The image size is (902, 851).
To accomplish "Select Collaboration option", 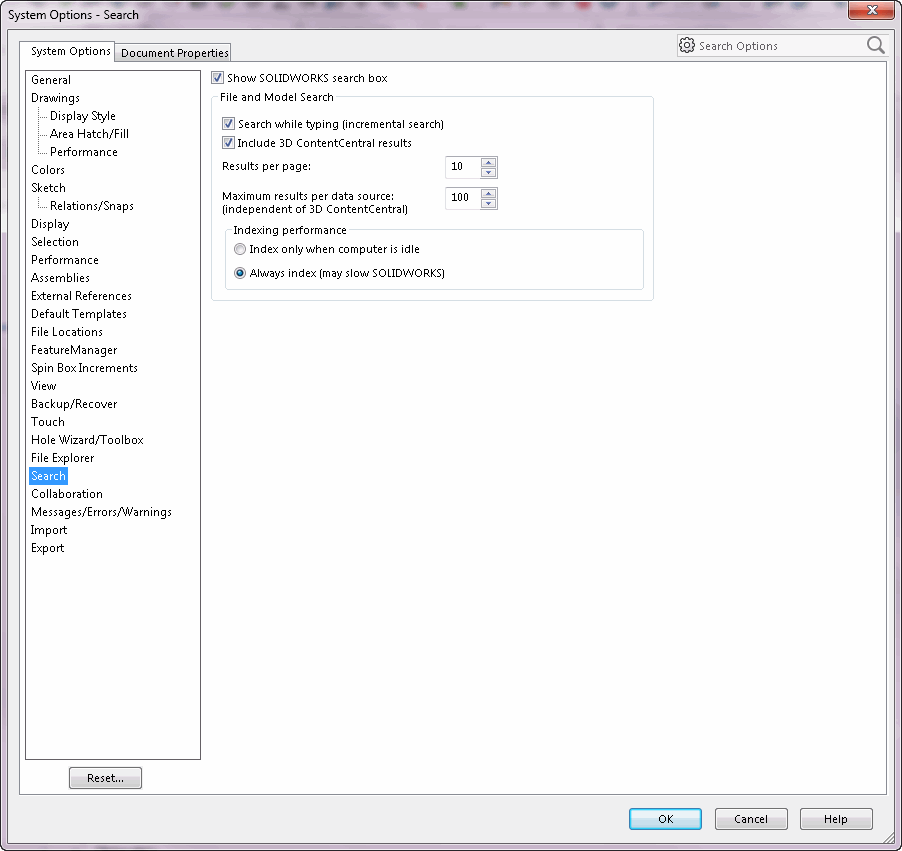I will click(67, 494).
